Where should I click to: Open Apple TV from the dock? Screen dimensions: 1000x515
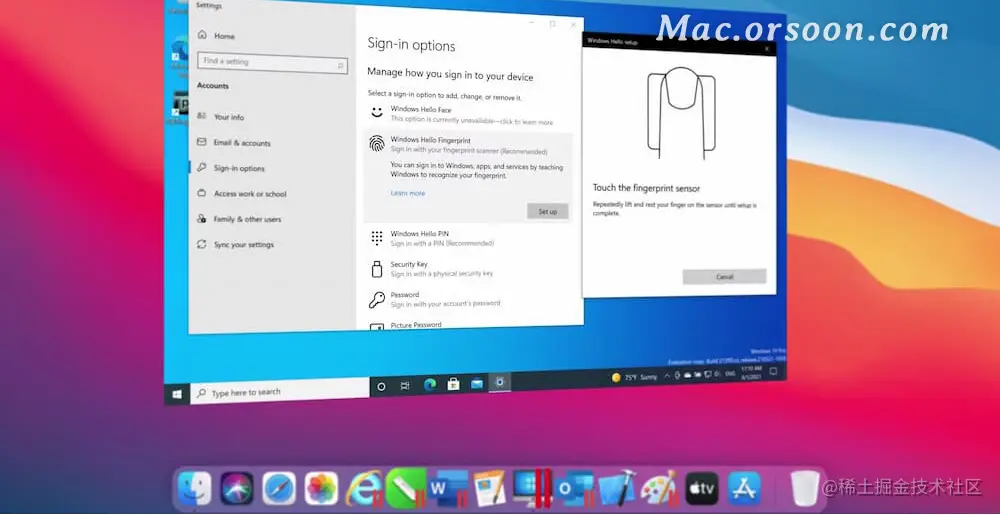(x=702, y=489)
